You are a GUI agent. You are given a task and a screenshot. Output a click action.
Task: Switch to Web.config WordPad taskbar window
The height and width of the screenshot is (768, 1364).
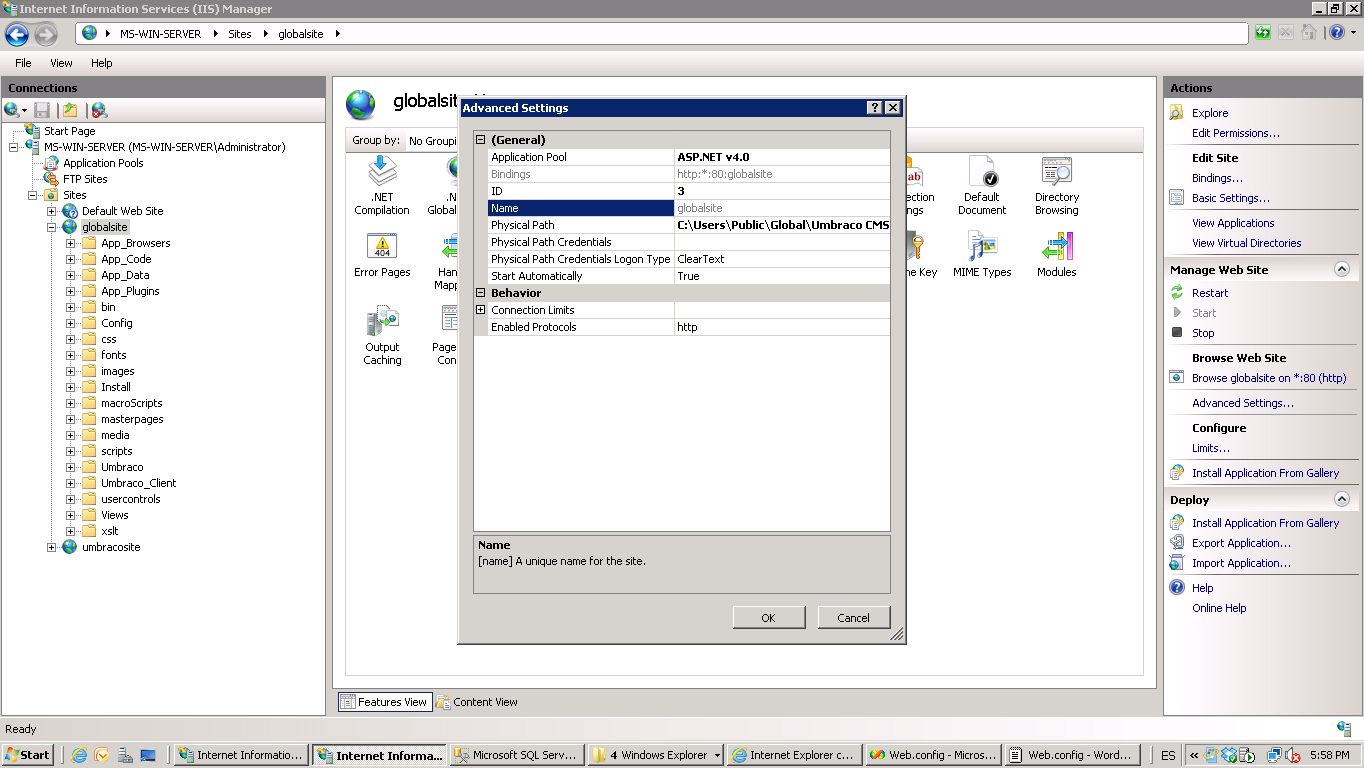1071,755
